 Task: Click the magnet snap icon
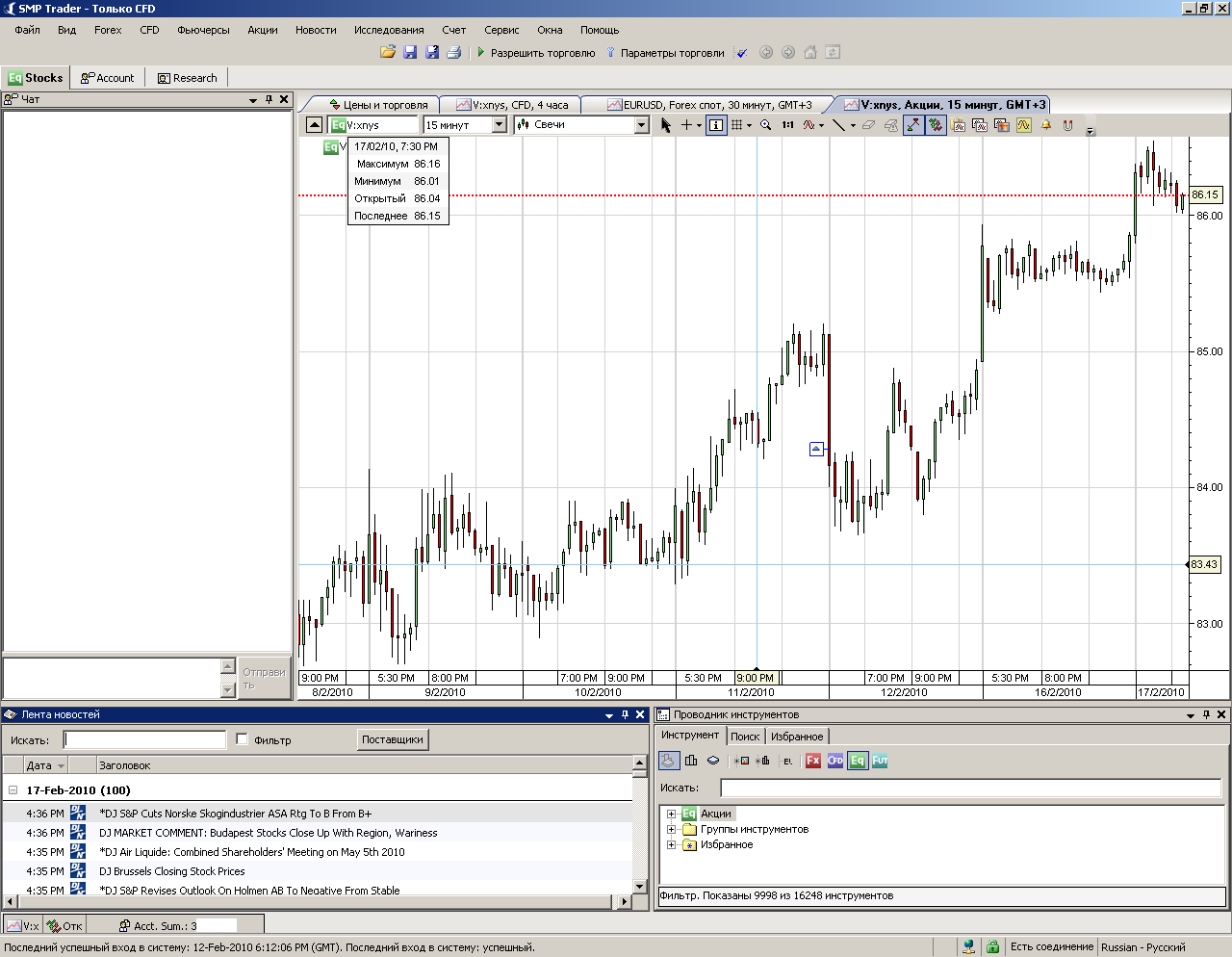point(1067,125)
